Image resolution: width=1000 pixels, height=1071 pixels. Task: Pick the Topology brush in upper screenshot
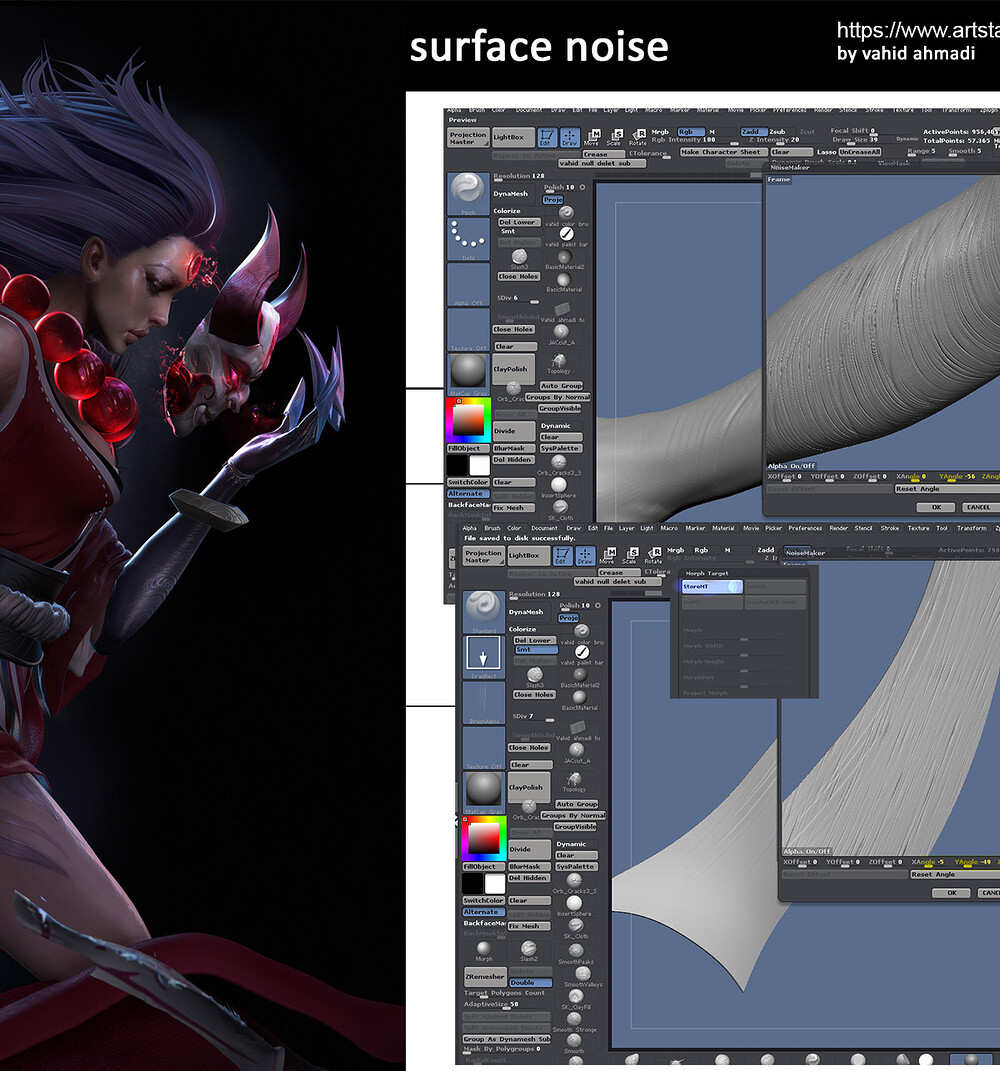[x=559, y=363]
